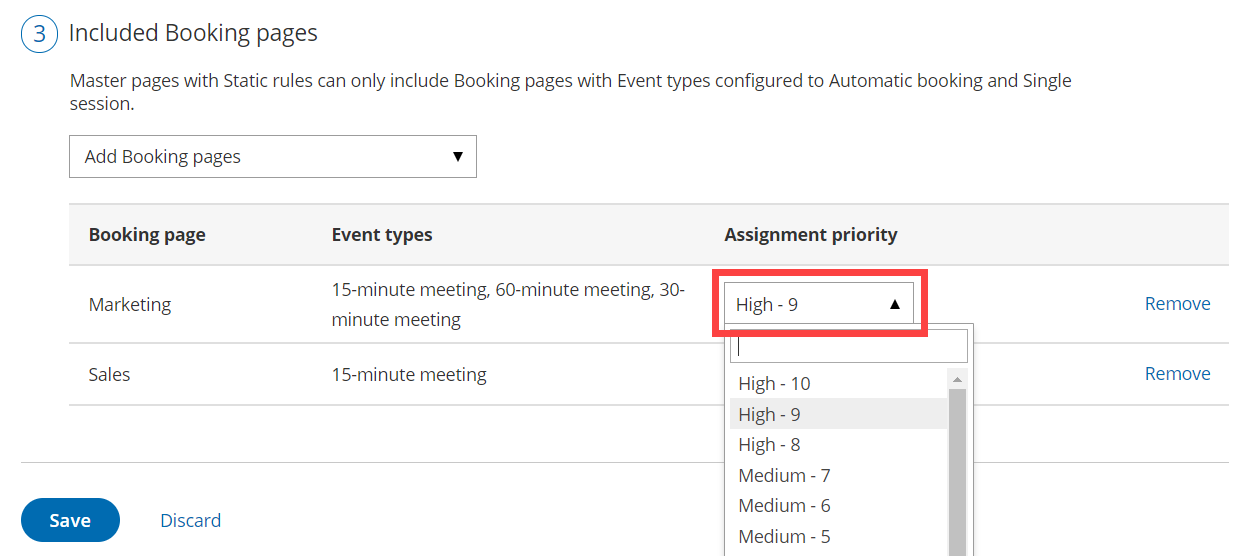The width and height of the screenshot is (1245, 556).
Task: Pick the Medium - 5 priority option
Action: pyautogui.click(x=784, y=537)
